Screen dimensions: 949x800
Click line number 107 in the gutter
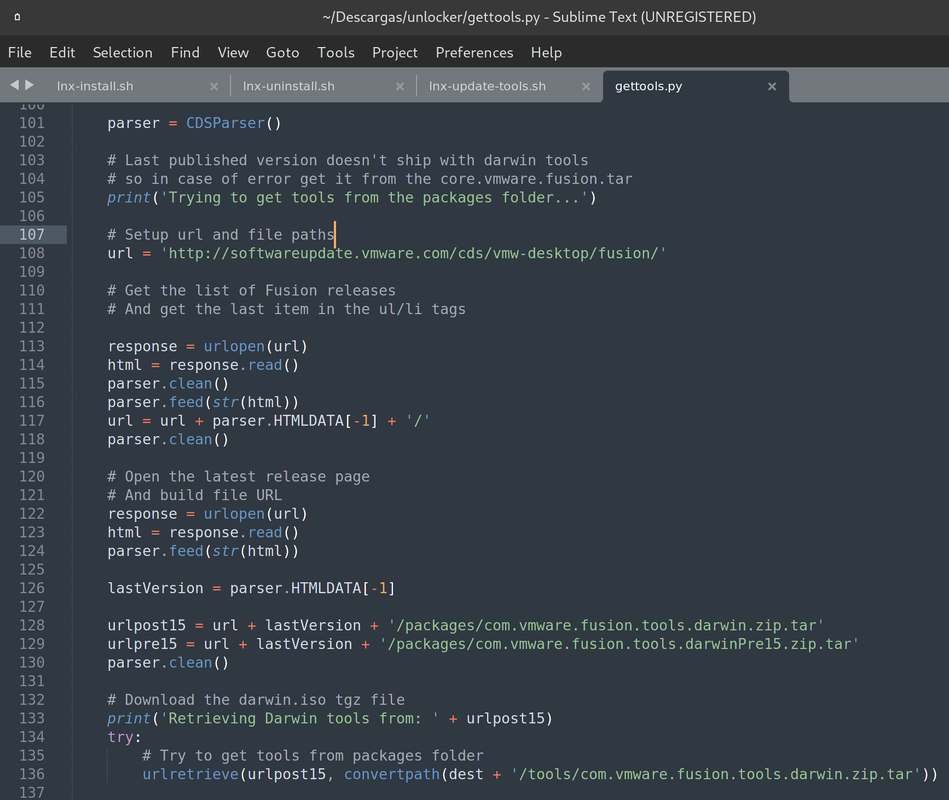coord(31,235)
